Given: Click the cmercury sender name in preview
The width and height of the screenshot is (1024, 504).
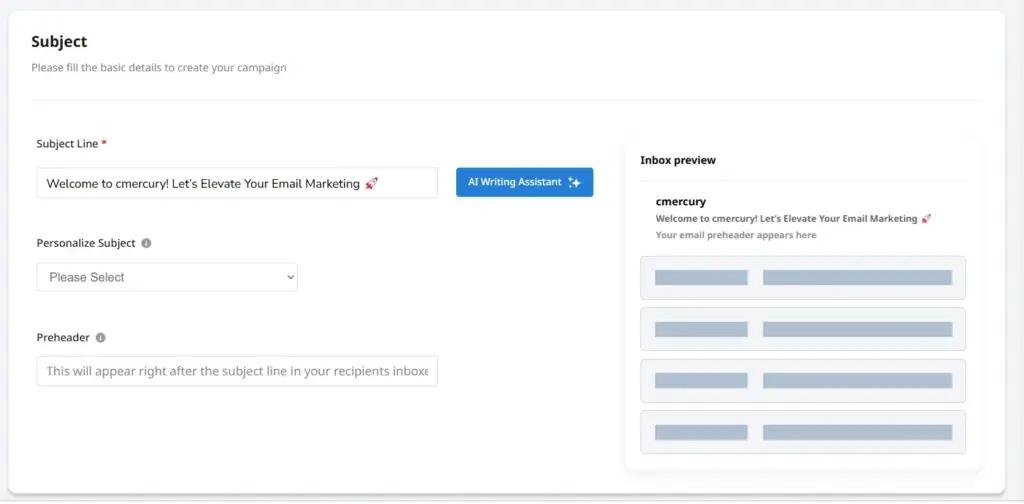Looking at the screenshot, I should [680, 202].
